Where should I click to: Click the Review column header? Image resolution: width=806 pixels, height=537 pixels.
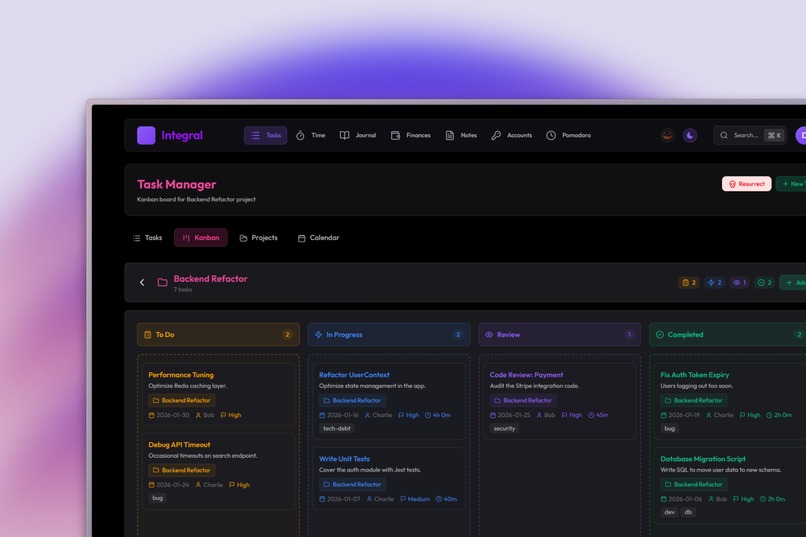click(560, 335)
